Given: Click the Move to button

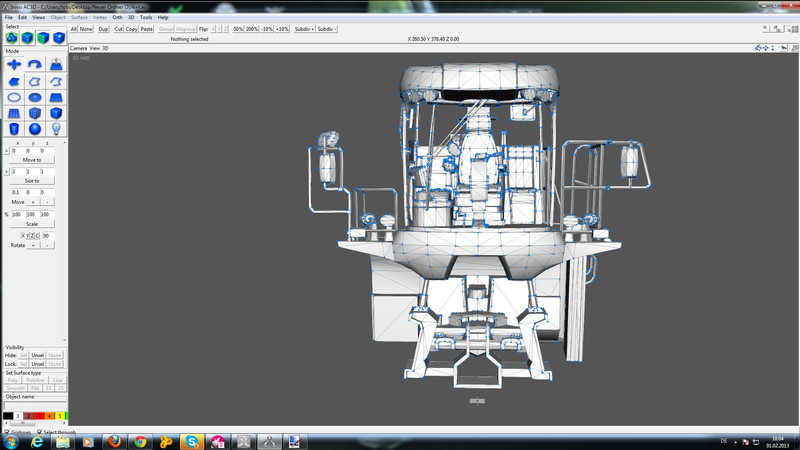Looking at the screenshot, I should [x=32, y=160].
